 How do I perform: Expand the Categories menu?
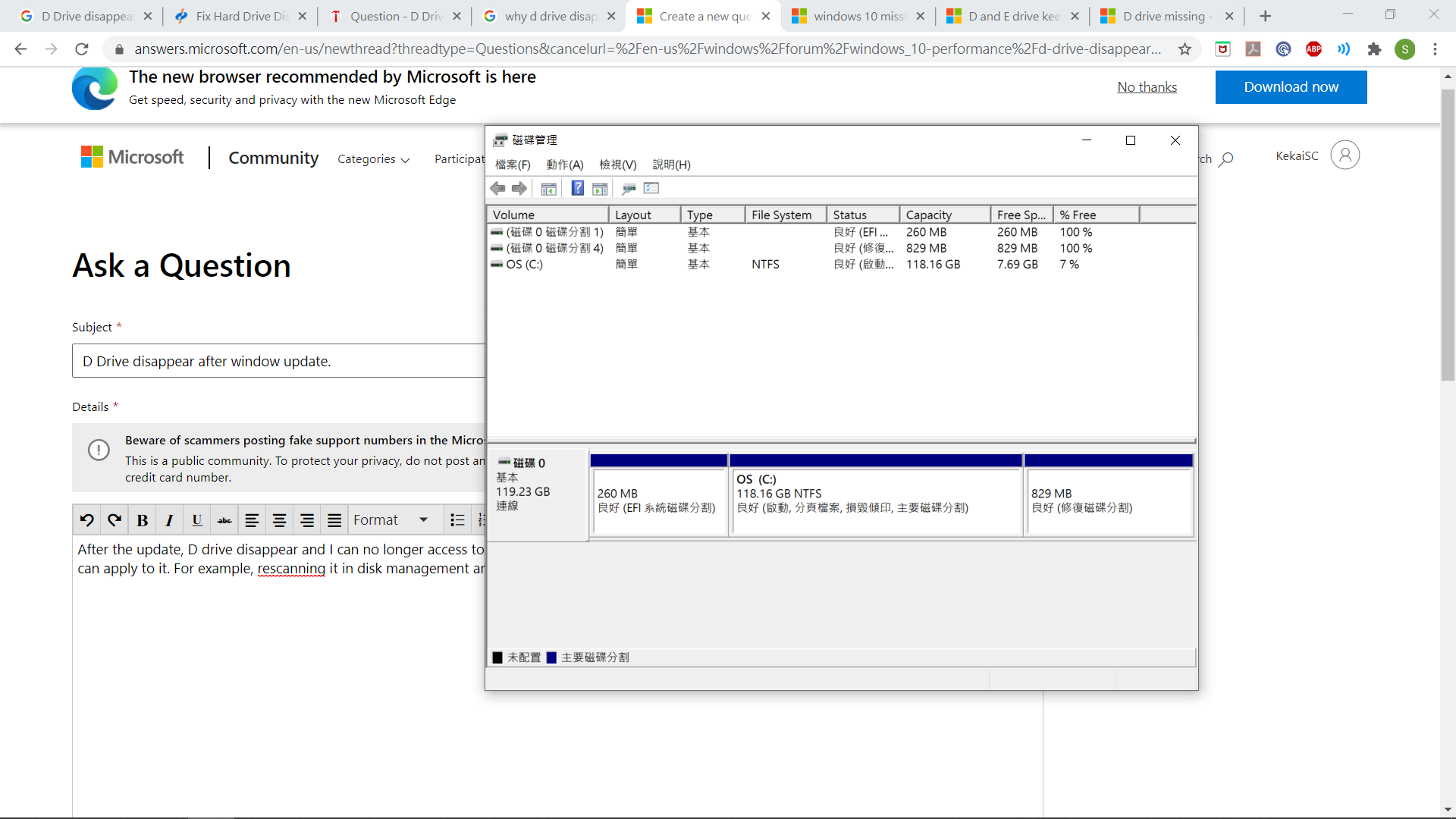click(373, 159)
